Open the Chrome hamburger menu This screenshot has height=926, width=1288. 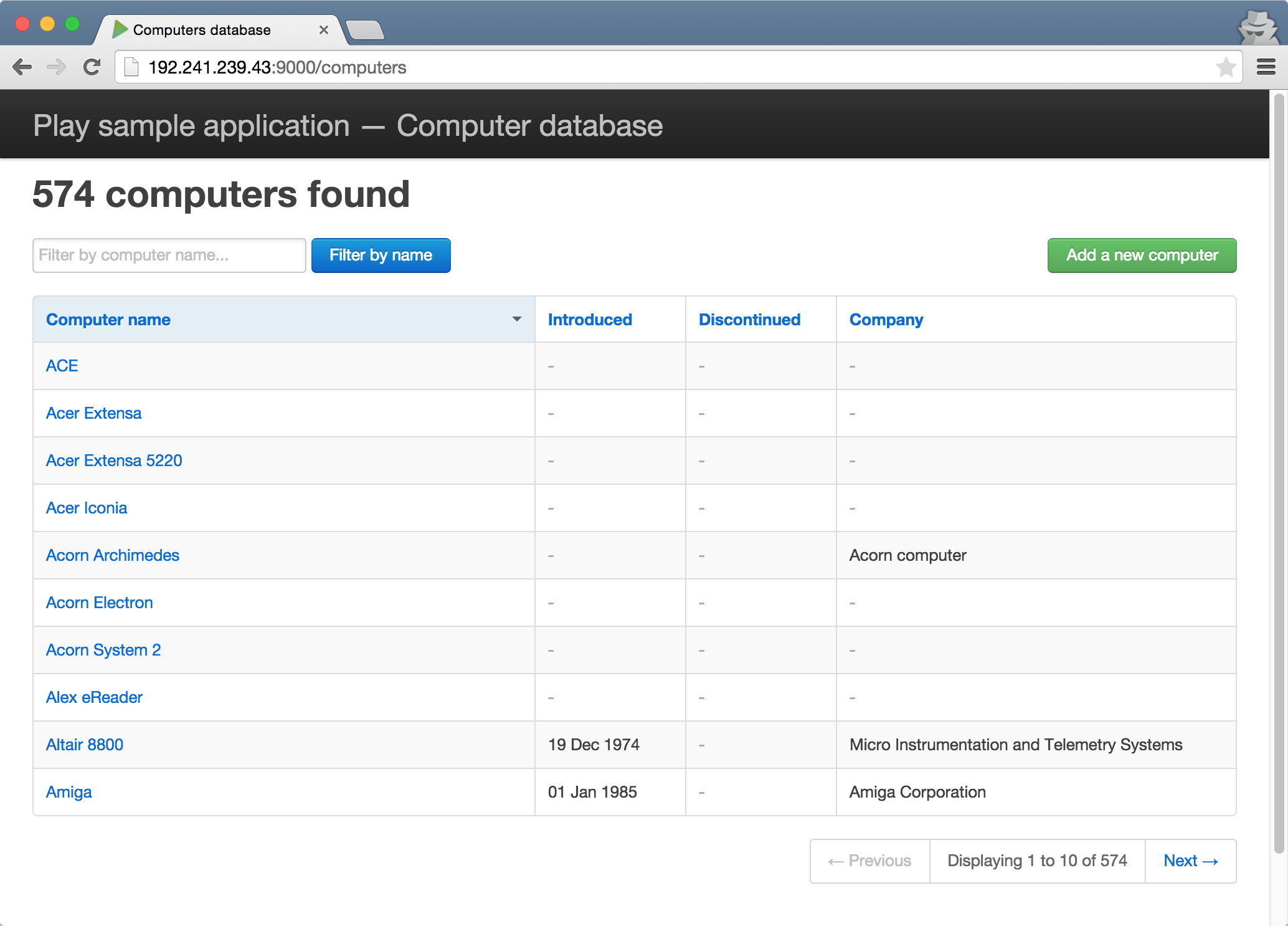pos(1266,67)
